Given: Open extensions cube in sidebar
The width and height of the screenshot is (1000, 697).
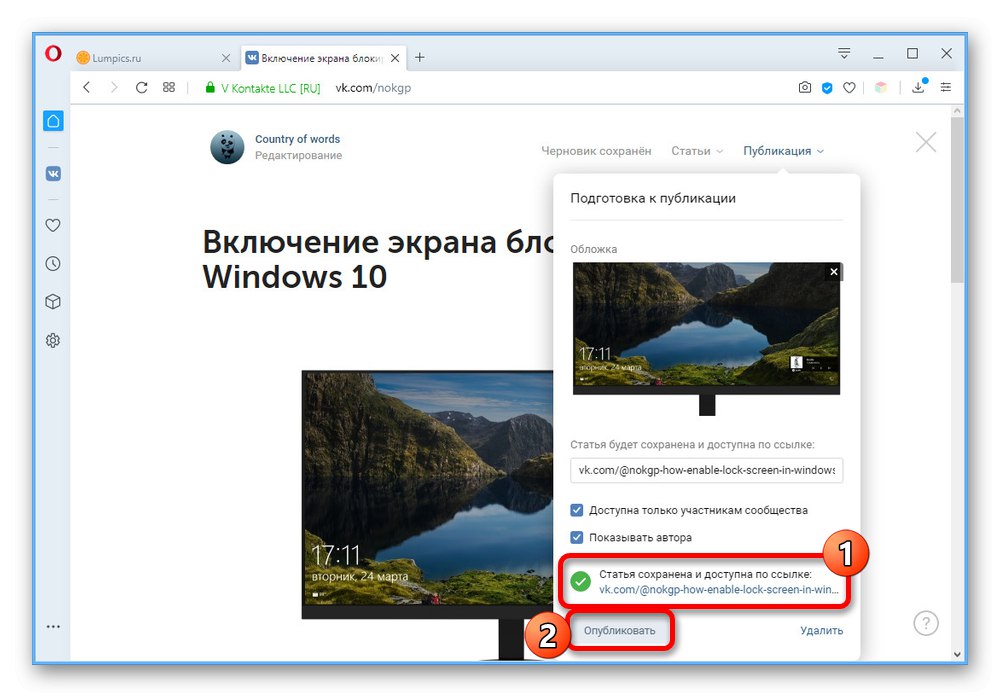Looking at the screenshot, I should coord(53,302).
